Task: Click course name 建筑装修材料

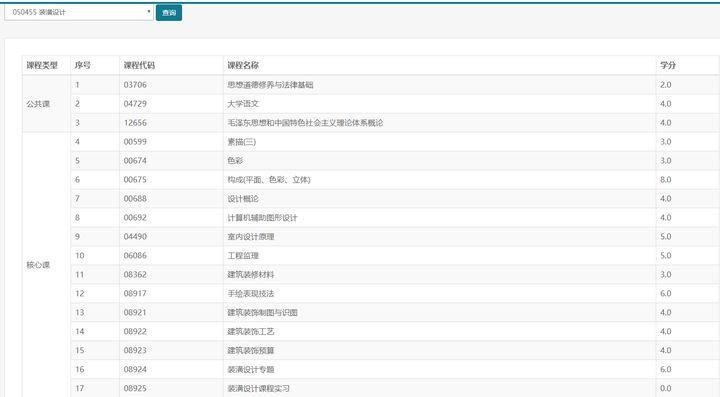Action: click(251, 274)
